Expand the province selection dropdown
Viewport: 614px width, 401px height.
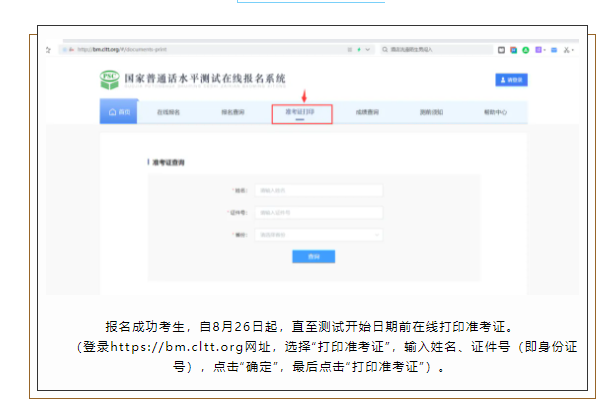coord(319,235)
